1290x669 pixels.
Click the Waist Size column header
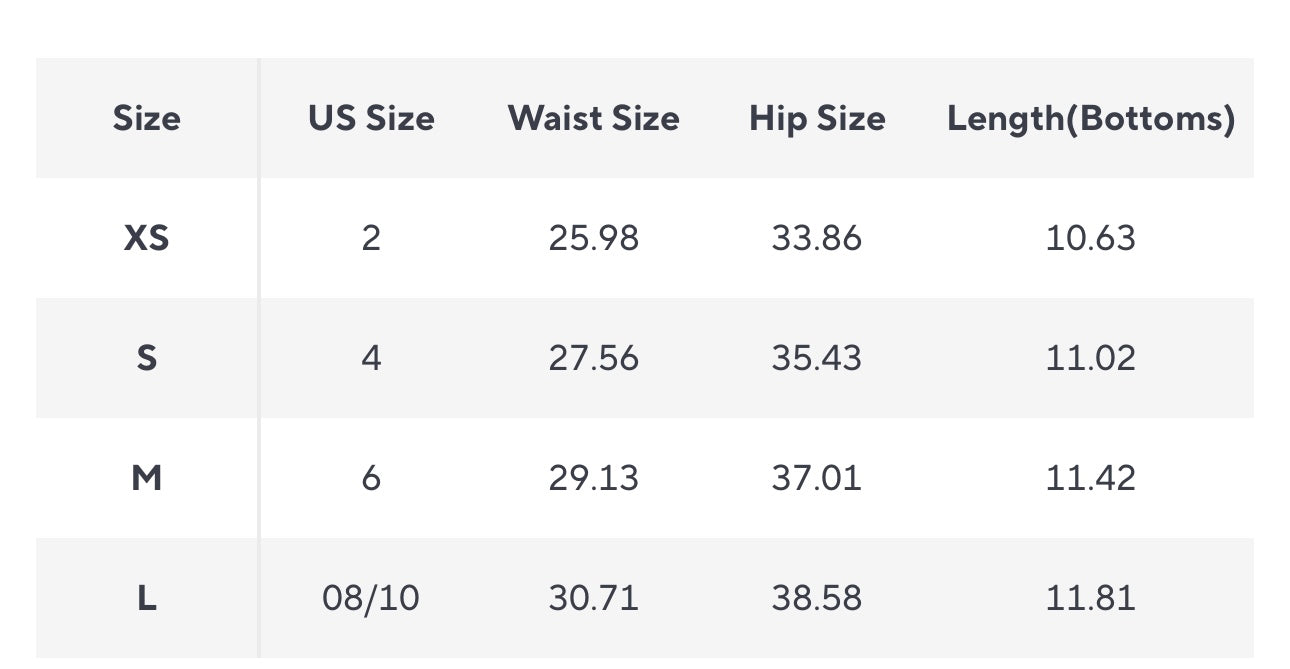[593, 118]
